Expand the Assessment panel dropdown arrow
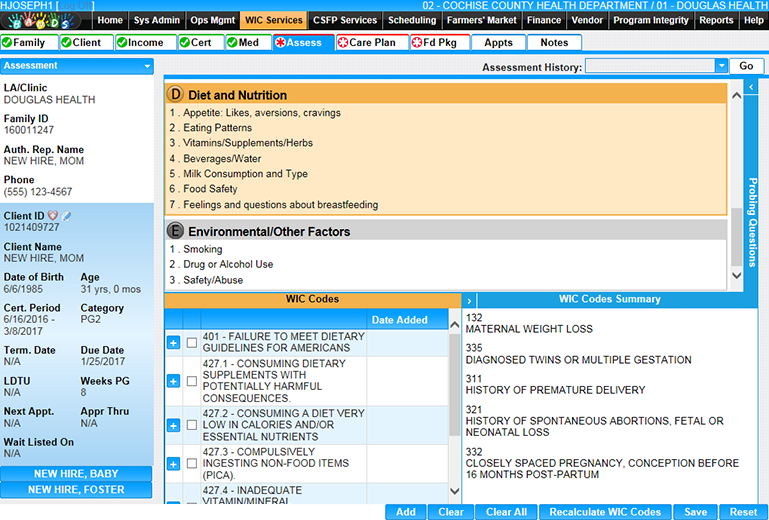Screen dimensions: 769x520 click(x=147, y=66)
